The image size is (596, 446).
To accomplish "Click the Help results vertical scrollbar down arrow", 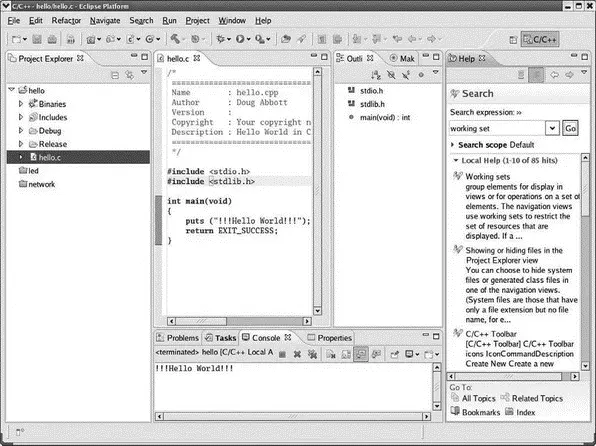I will 585,366.
